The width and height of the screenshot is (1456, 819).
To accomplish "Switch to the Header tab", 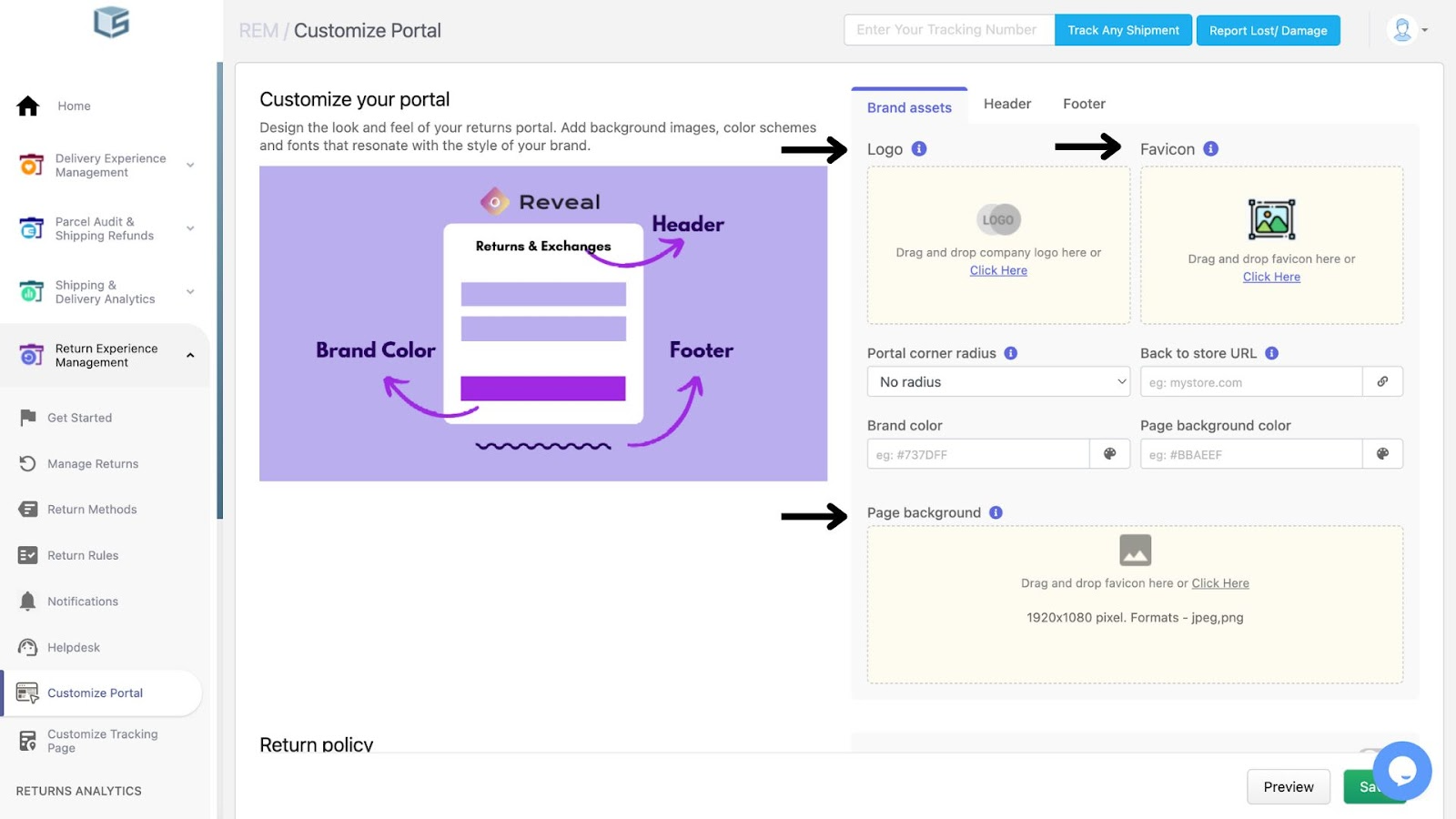I will (x=1007, y=104).
